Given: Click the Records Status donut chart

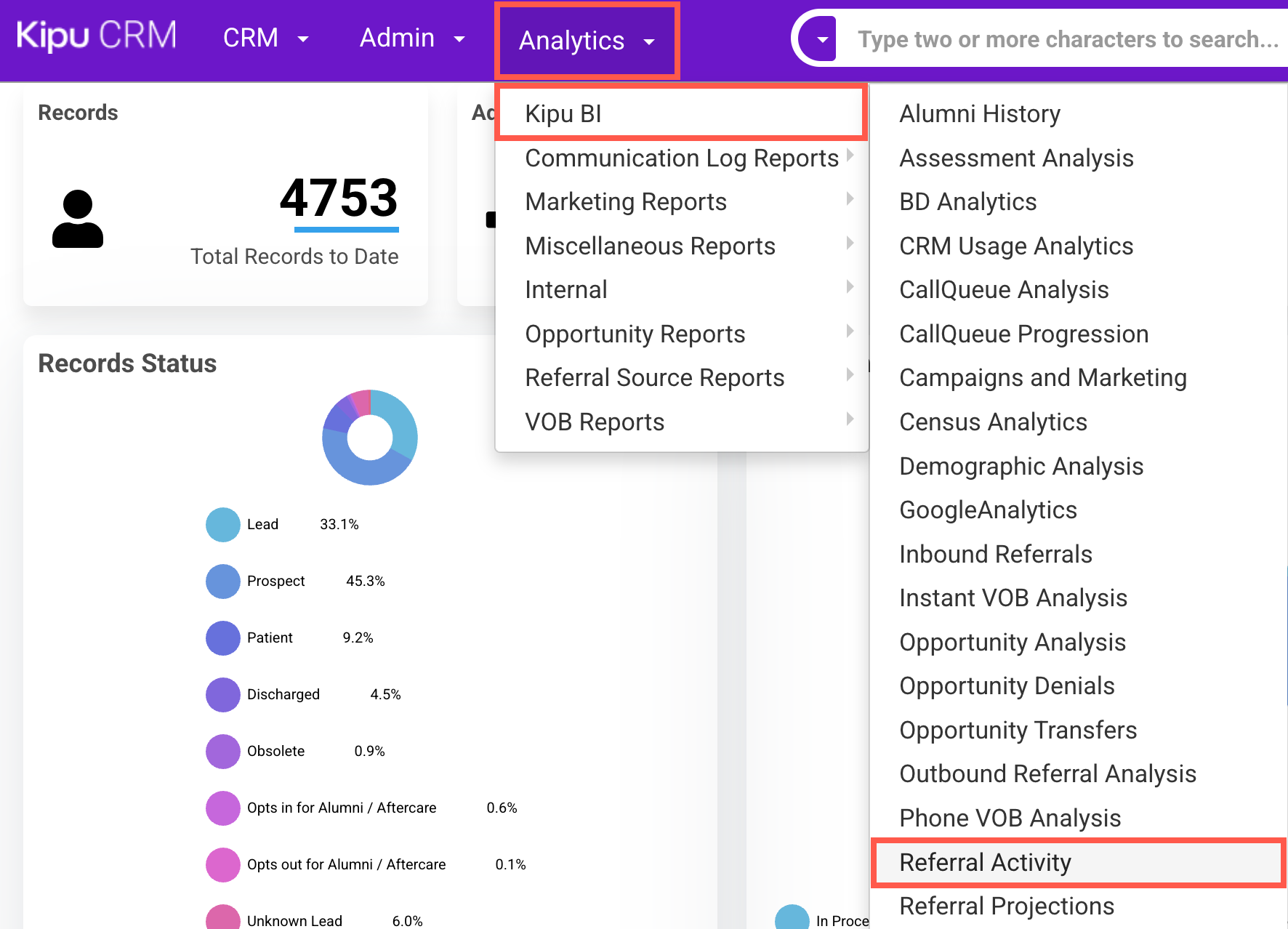Looking at the screenshot, I should 370,437.
